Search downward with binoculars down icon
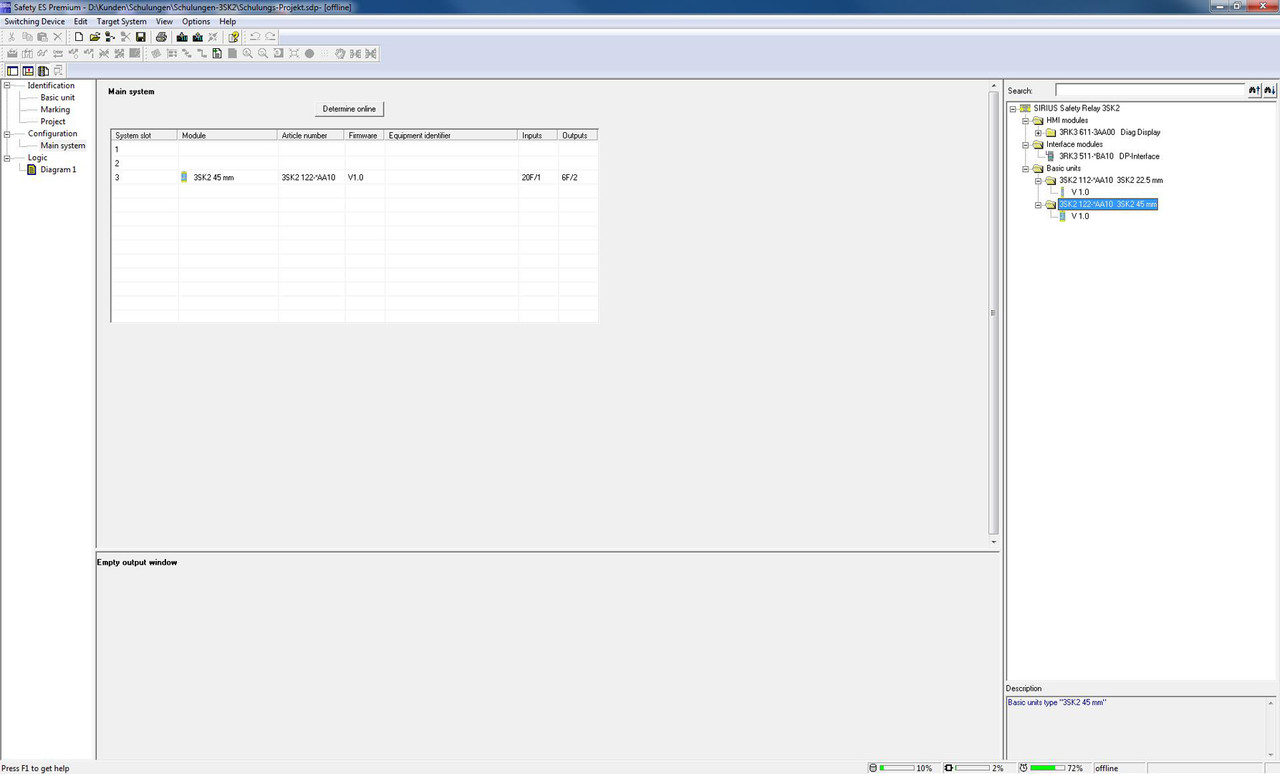The image size is (1280, 774). pos(1269,90)
